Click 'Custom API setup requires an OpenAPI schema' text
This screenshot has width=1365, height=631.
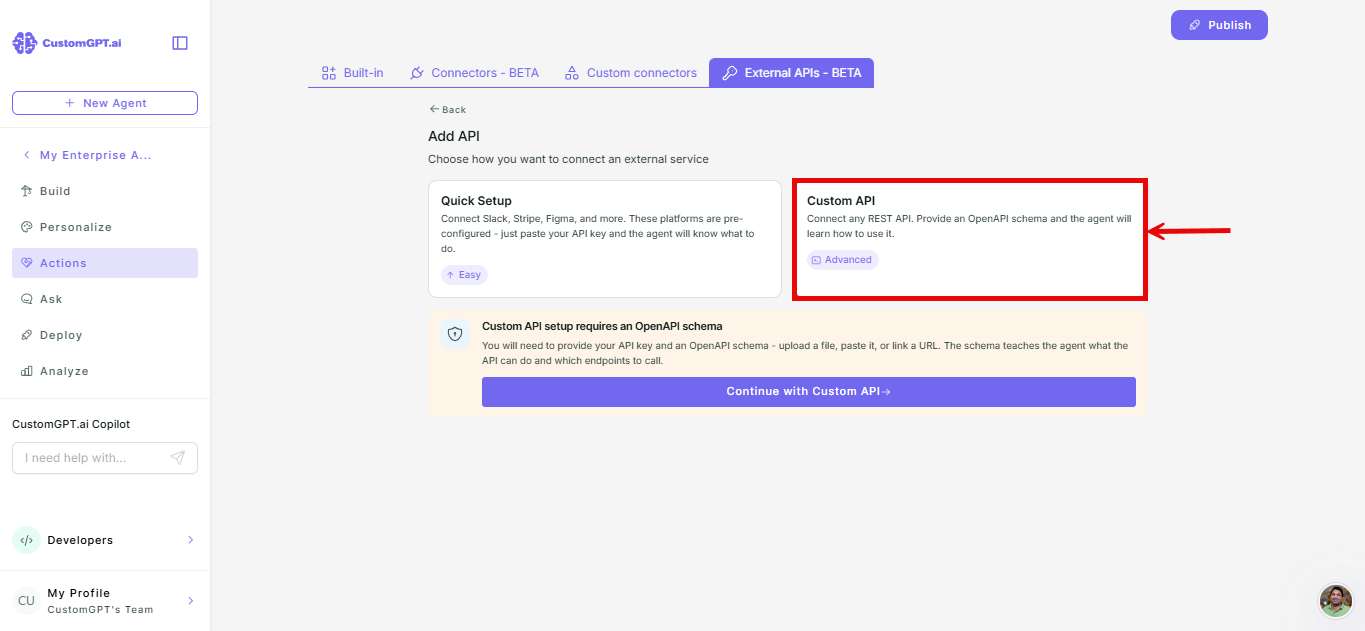602,326
